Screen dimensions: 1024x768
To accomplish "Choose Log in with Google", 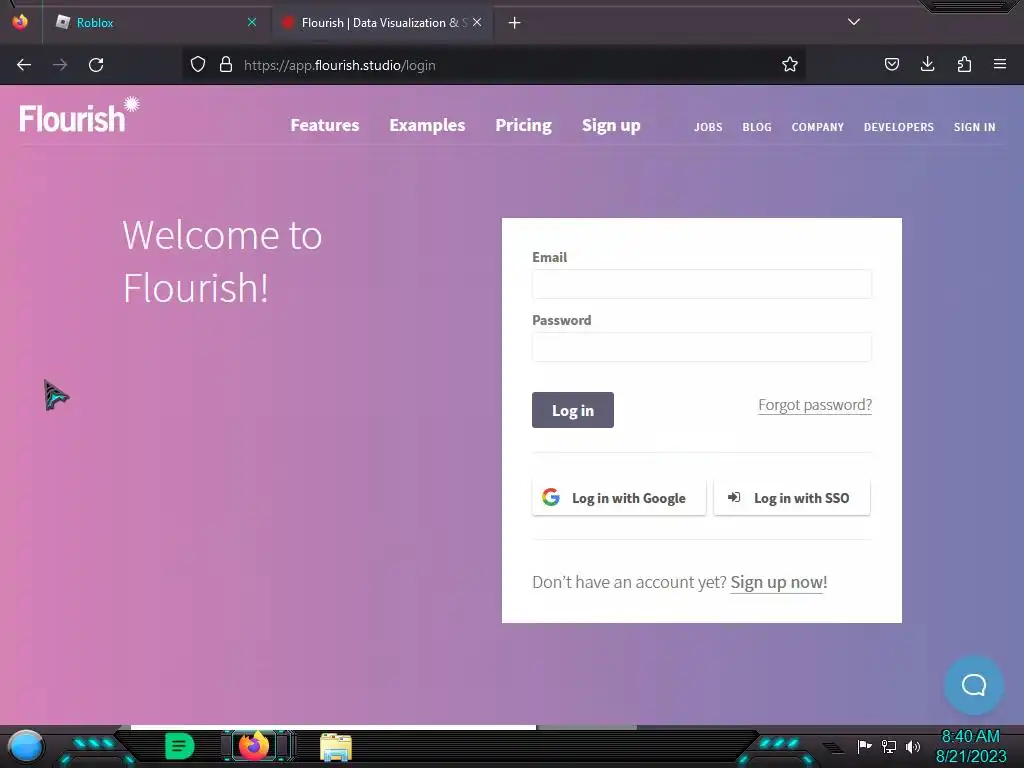I will click(619, 498).
